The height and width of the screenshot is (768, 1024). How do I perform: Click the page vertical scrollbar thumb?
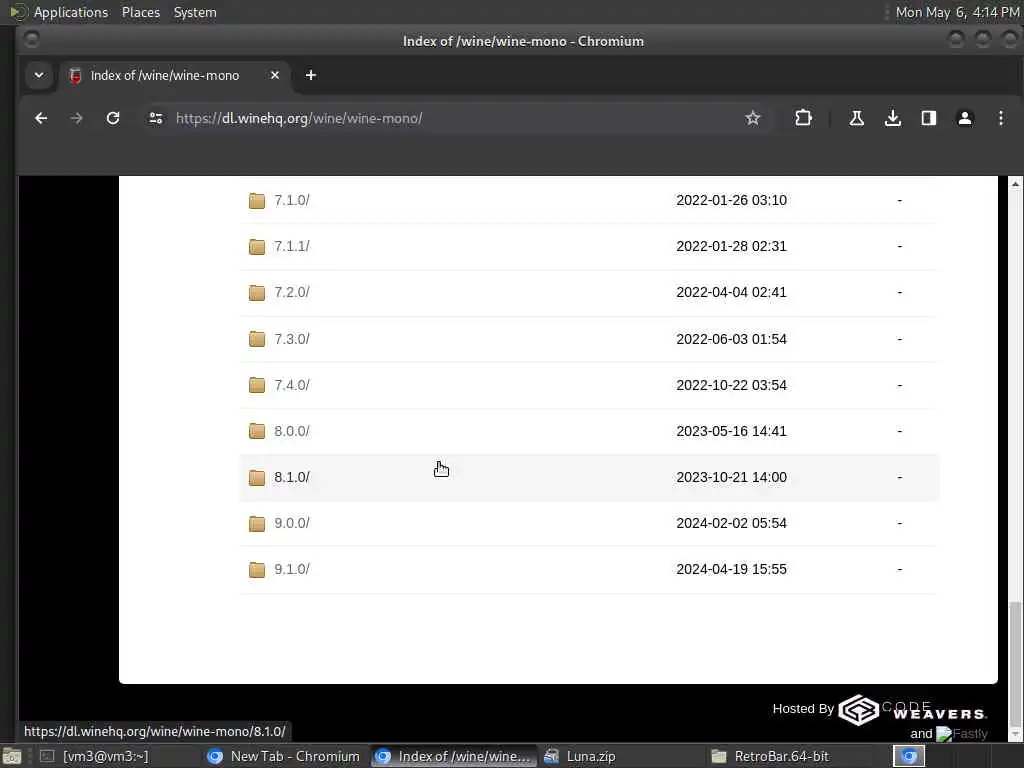click(1014, 663)
